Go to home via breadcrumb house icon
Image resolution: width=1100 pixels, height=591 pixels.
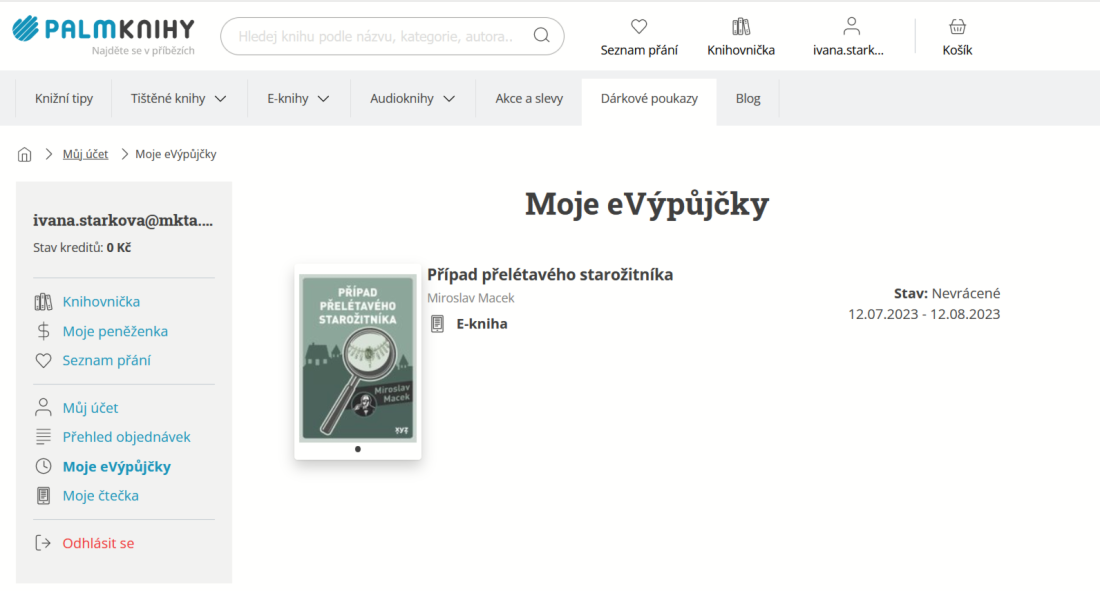25,154
